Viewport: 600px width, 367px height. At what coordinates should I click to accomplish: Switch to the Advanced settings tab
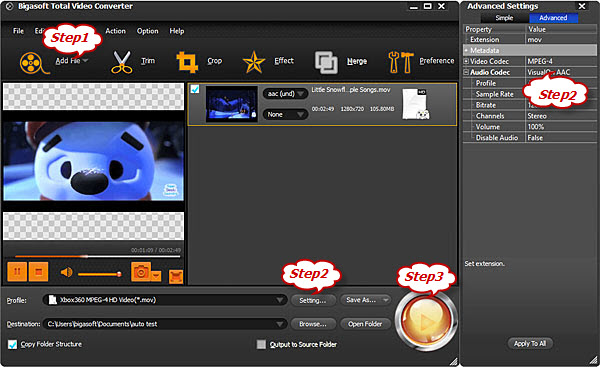click(x=553, y=18)
